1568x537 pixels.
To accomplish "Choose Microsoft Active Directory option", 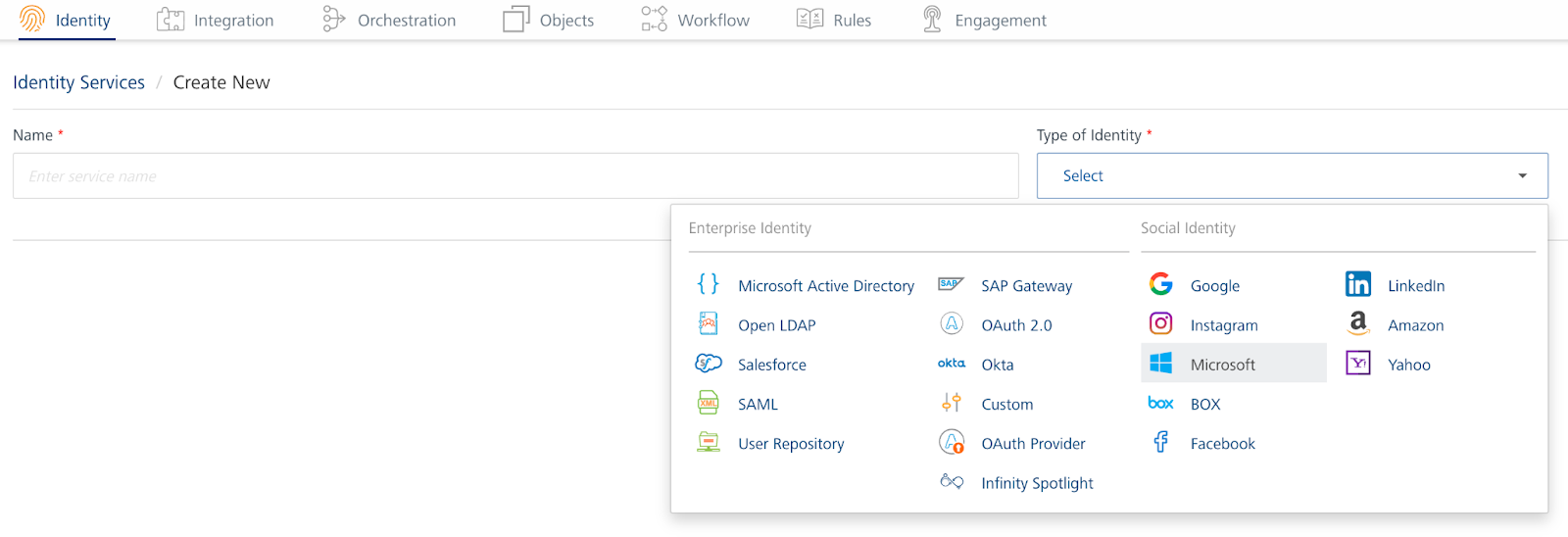I will pyautogui.click(x=826, y=285).
